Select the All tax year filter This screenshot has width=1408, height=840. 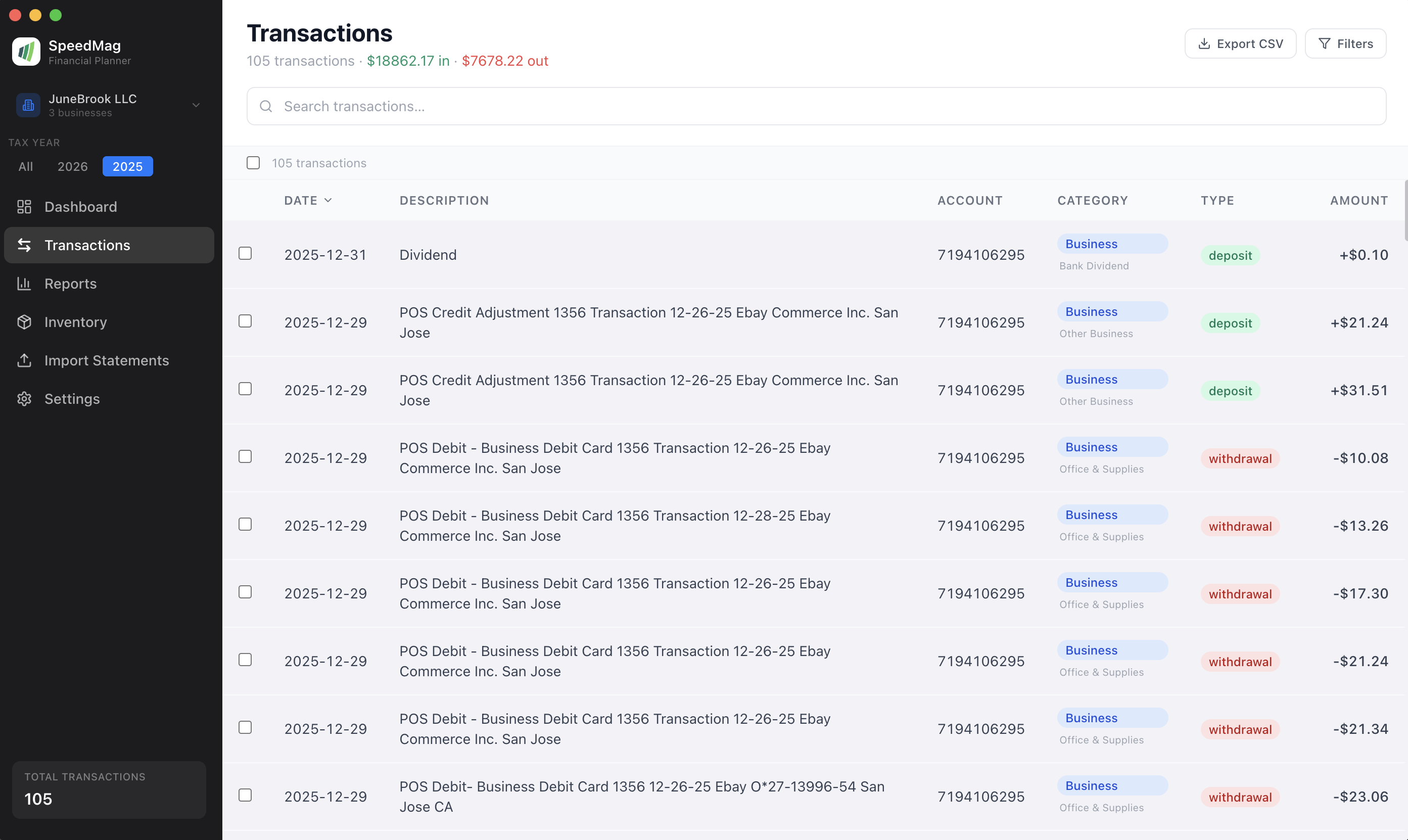pyautogui.click(x=25, y=166)
